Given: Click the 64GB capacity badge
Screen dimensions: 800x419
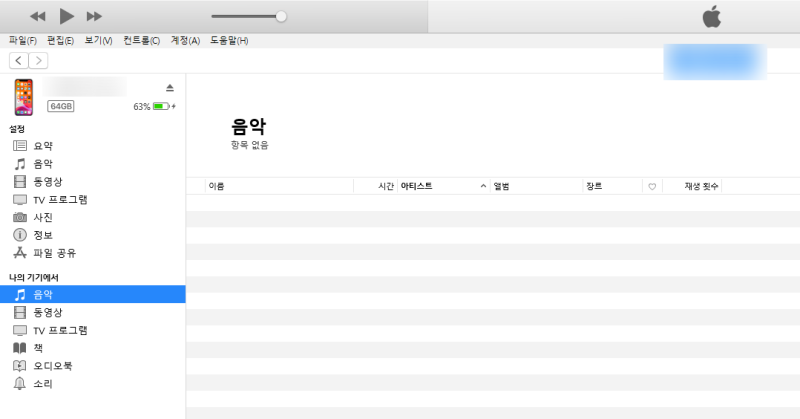Looking at the screenshot, I should (x=61, y=106).
